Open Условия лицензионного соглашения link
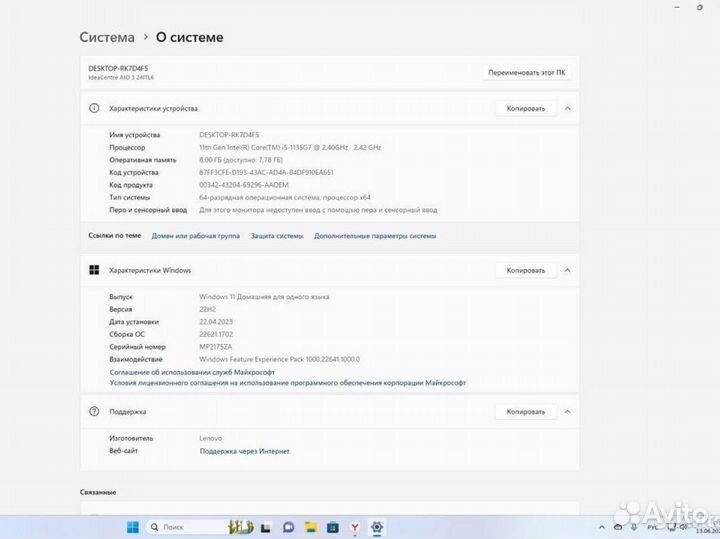 tap(288, 383)
